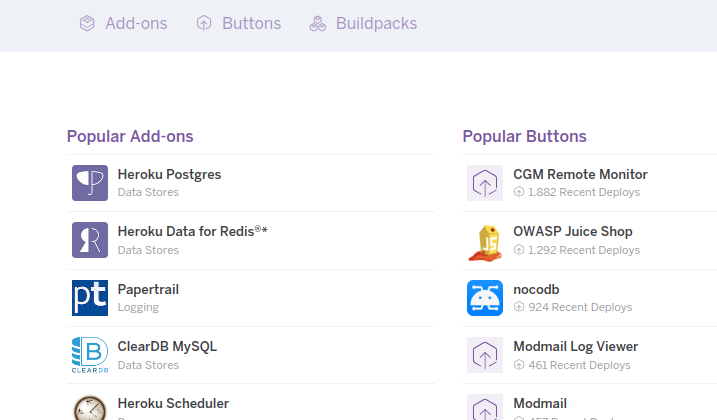Click the Modmail Log Viewer icon
The width and height of the screenshot is (717, 420).
pos(485,355)
